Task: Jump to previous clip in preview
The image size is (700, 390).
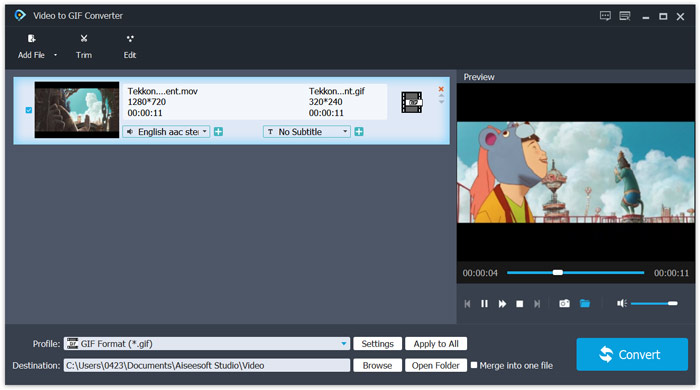Action: tap(467, 304)
